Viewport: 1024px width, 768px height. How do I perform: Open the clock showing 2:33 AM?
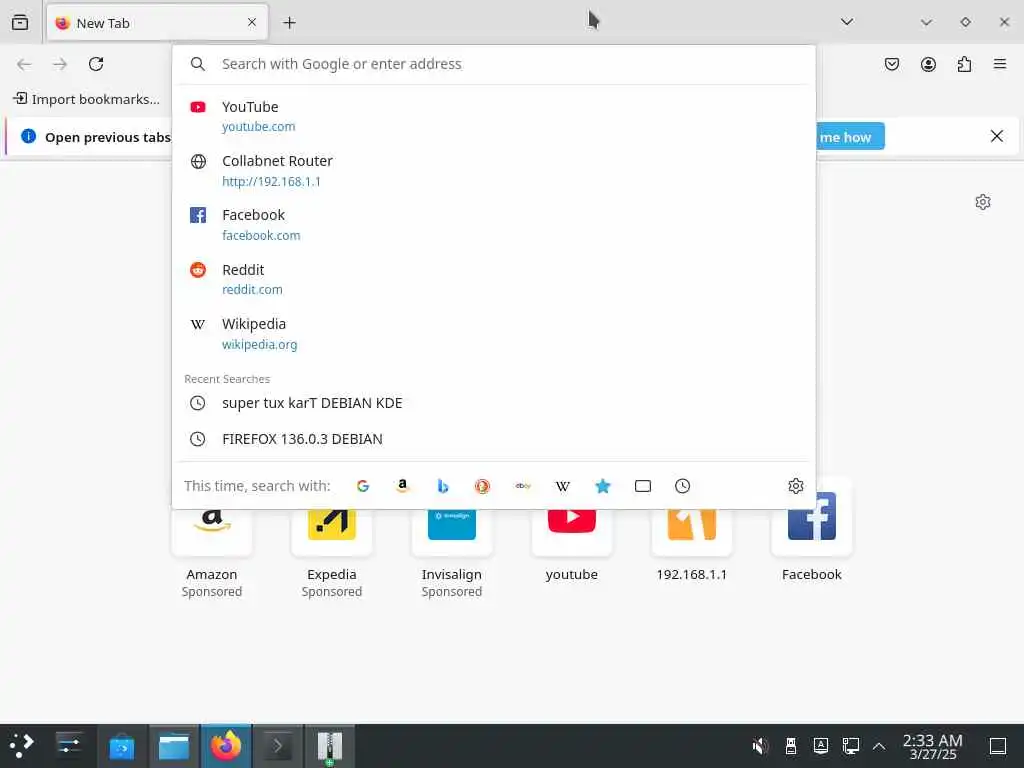933,746
